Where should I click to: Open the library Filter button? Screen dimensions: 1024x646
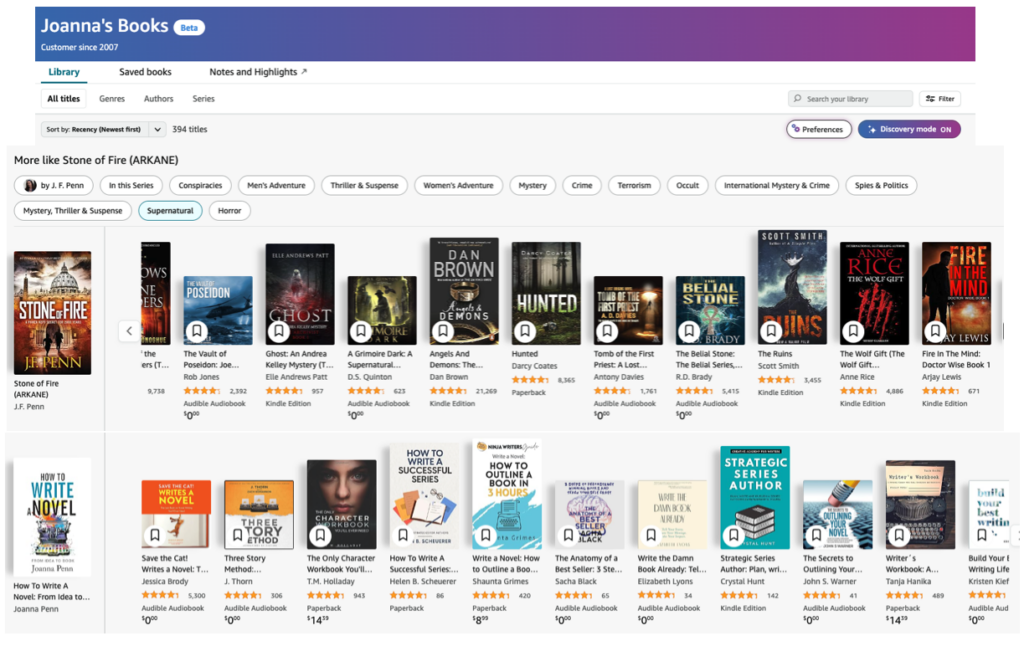coord(940,99)
